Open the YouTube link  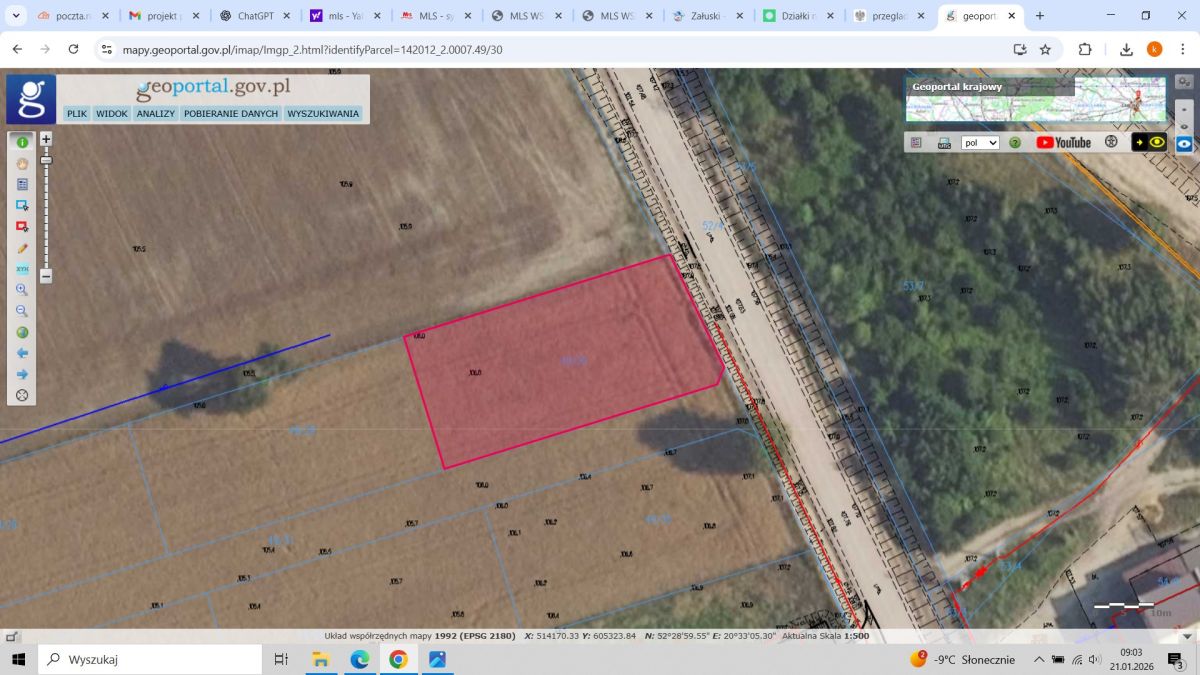click(1064, 142)
